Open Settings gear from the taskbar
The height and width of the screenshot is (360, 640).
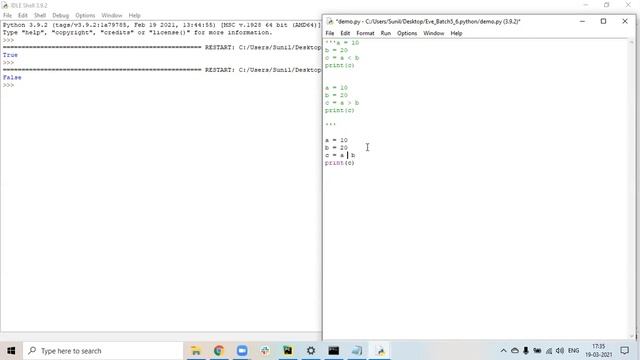coord(311,351)
